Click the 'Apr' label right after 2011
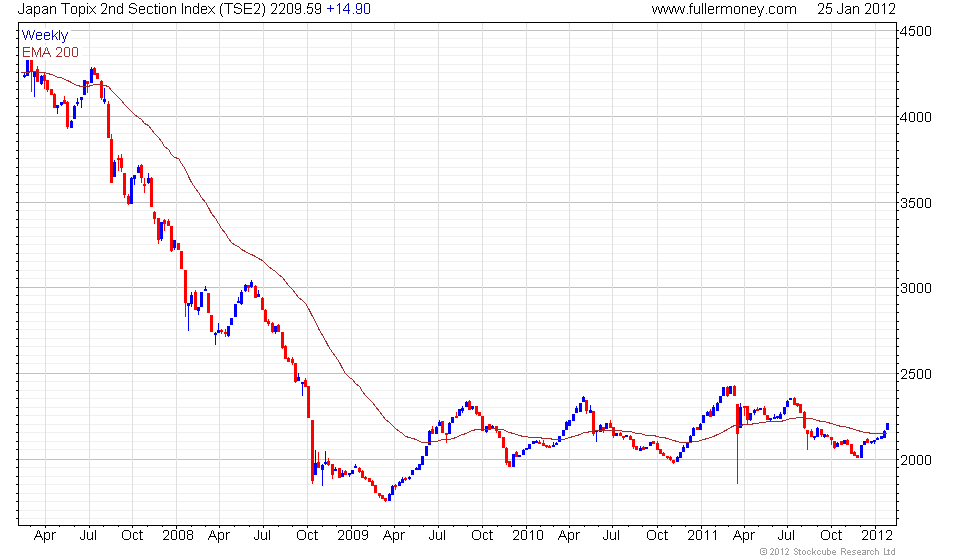980x560 pixels. point(744,536)
